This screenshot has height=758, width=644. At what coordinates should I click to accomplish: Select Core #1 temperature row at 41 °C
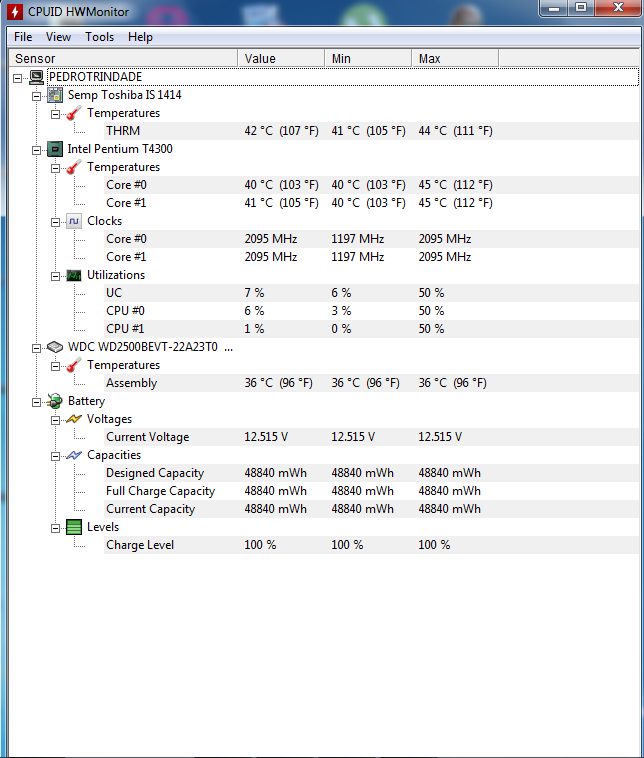[x=371, y=203]
